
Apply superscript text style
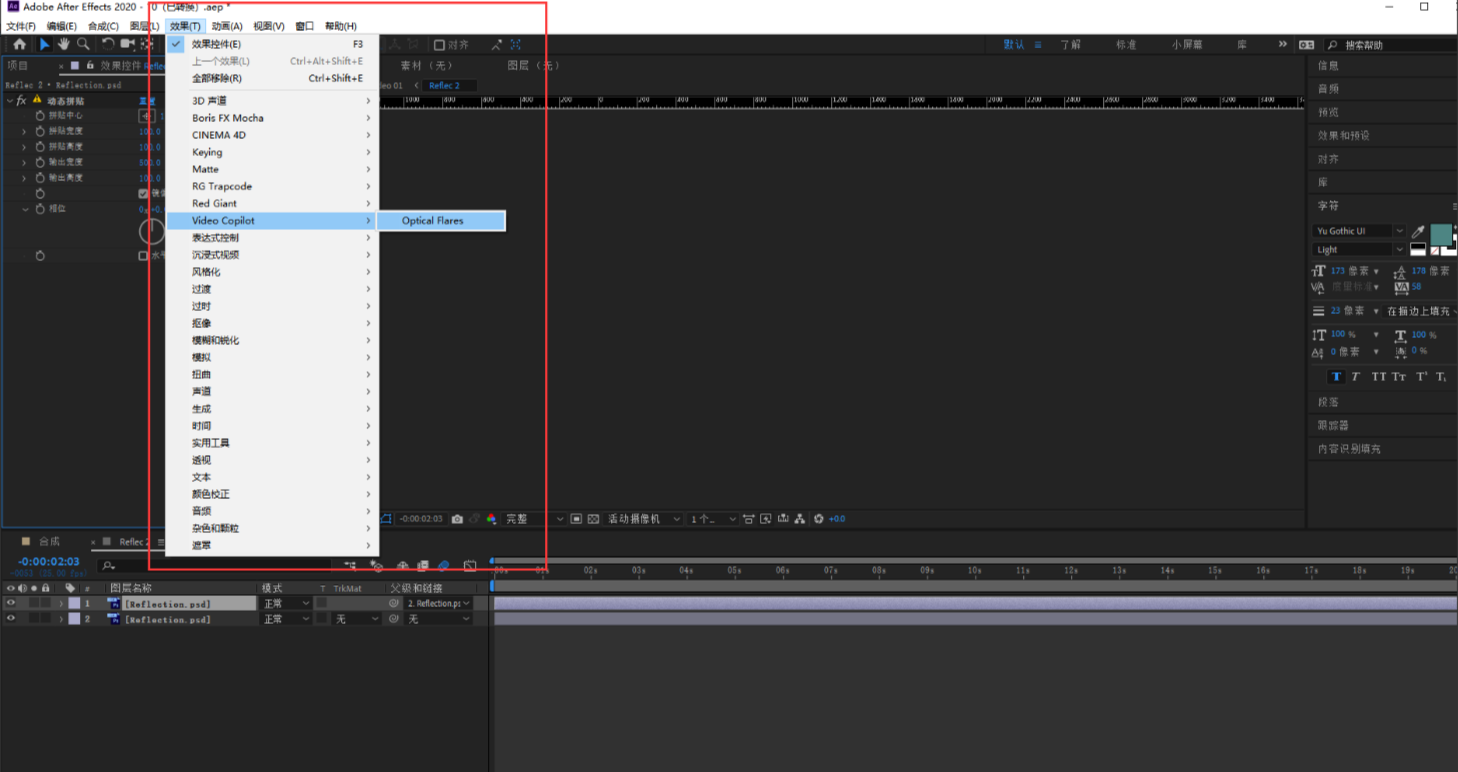coord(1421,377)
